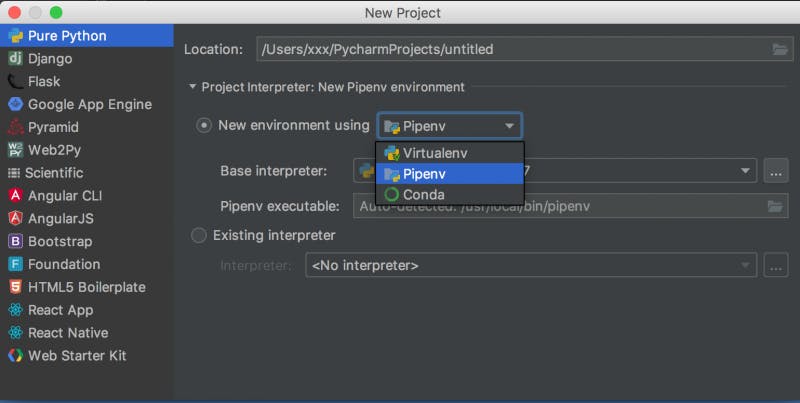
Task: Select New environment using radio button
Action: click(204, 126)
